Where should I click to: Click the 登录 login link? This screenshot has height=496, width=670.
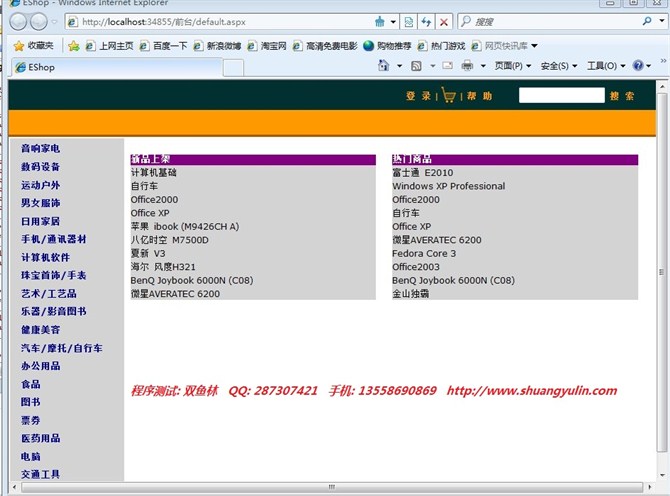[418, 96]
